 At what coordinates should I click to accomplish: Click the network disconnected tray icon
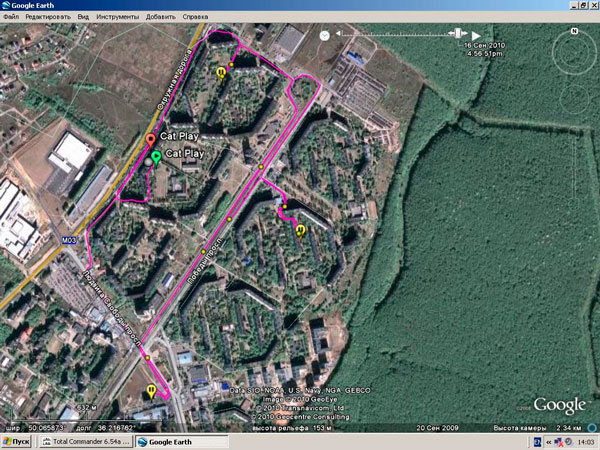[x=559, y=442]
